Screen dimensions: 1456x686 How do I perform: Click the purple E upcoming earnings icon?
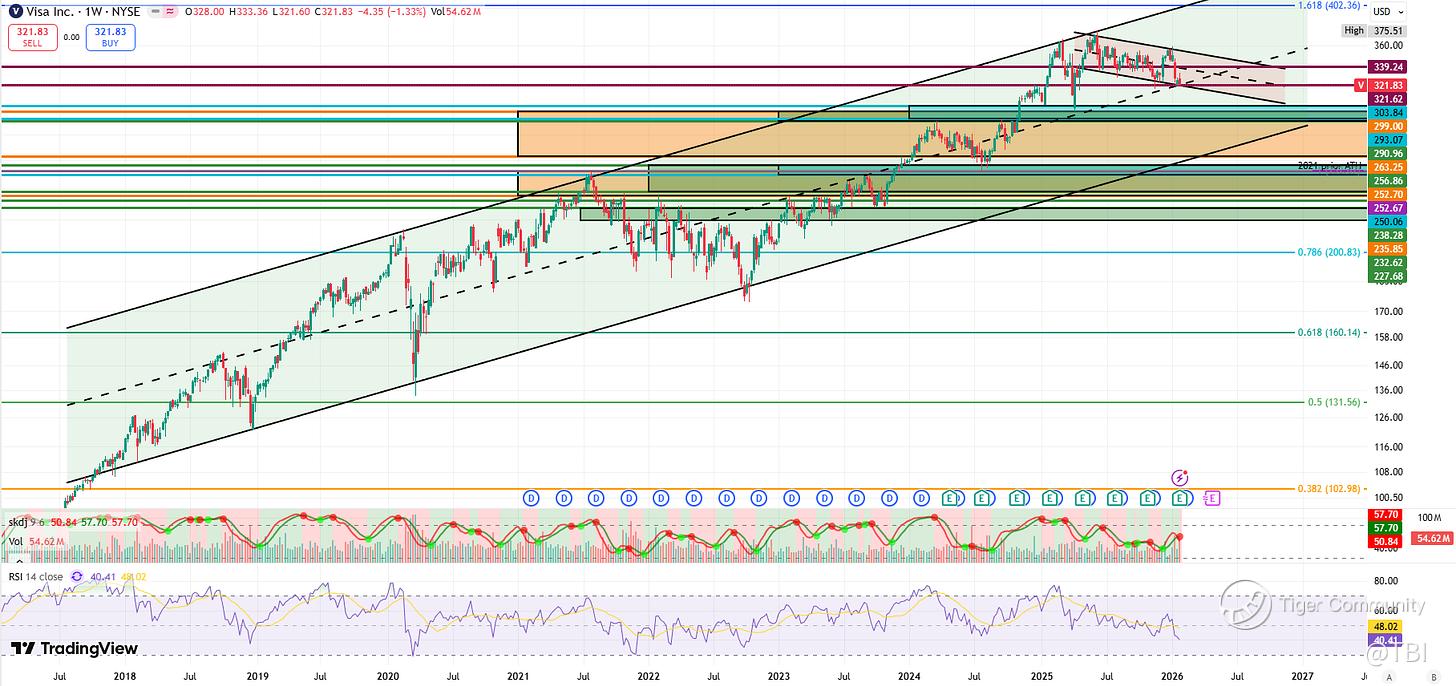[x=1212, y=497]
